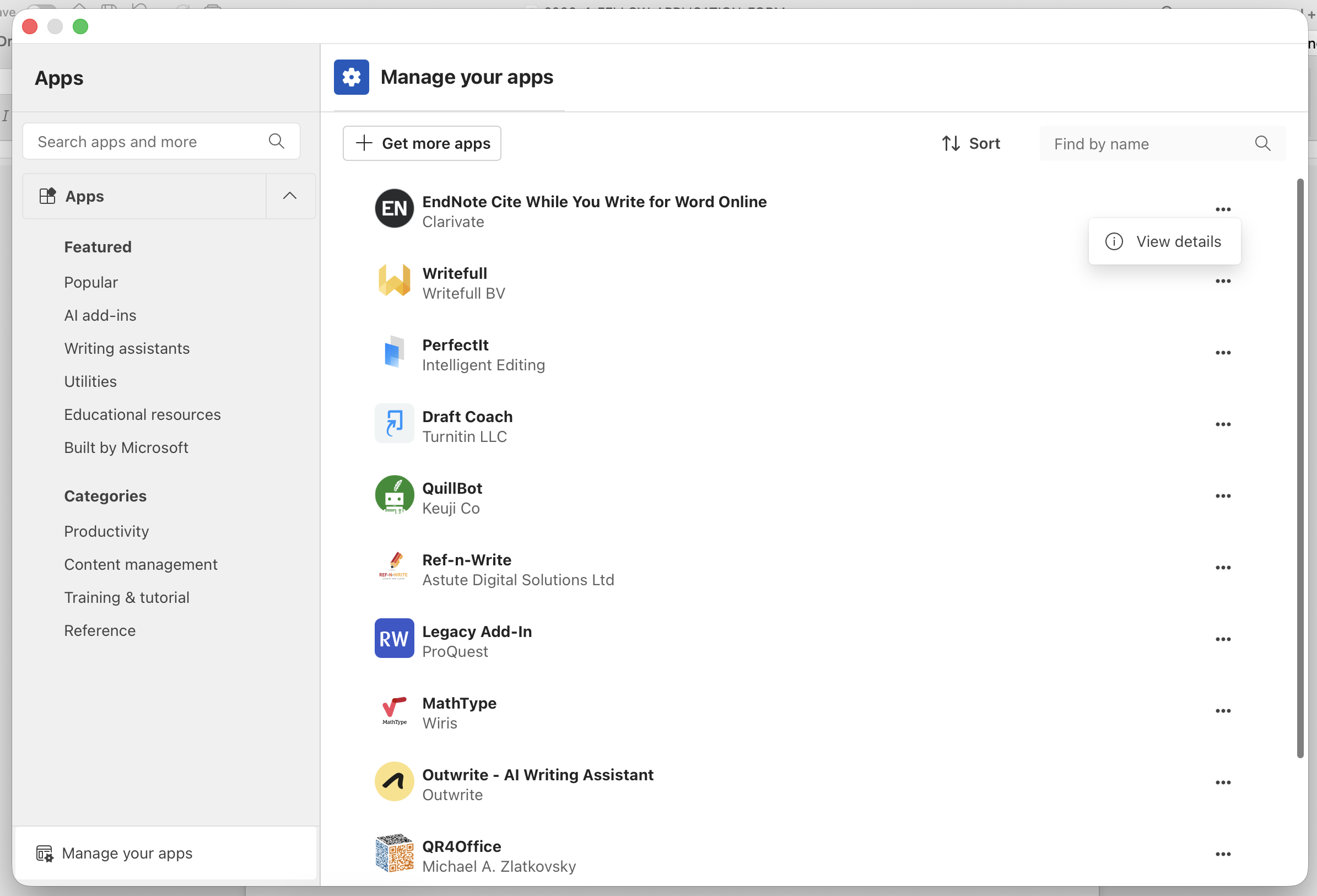Open the MathType app title
1317x896 pixels.
460,703
